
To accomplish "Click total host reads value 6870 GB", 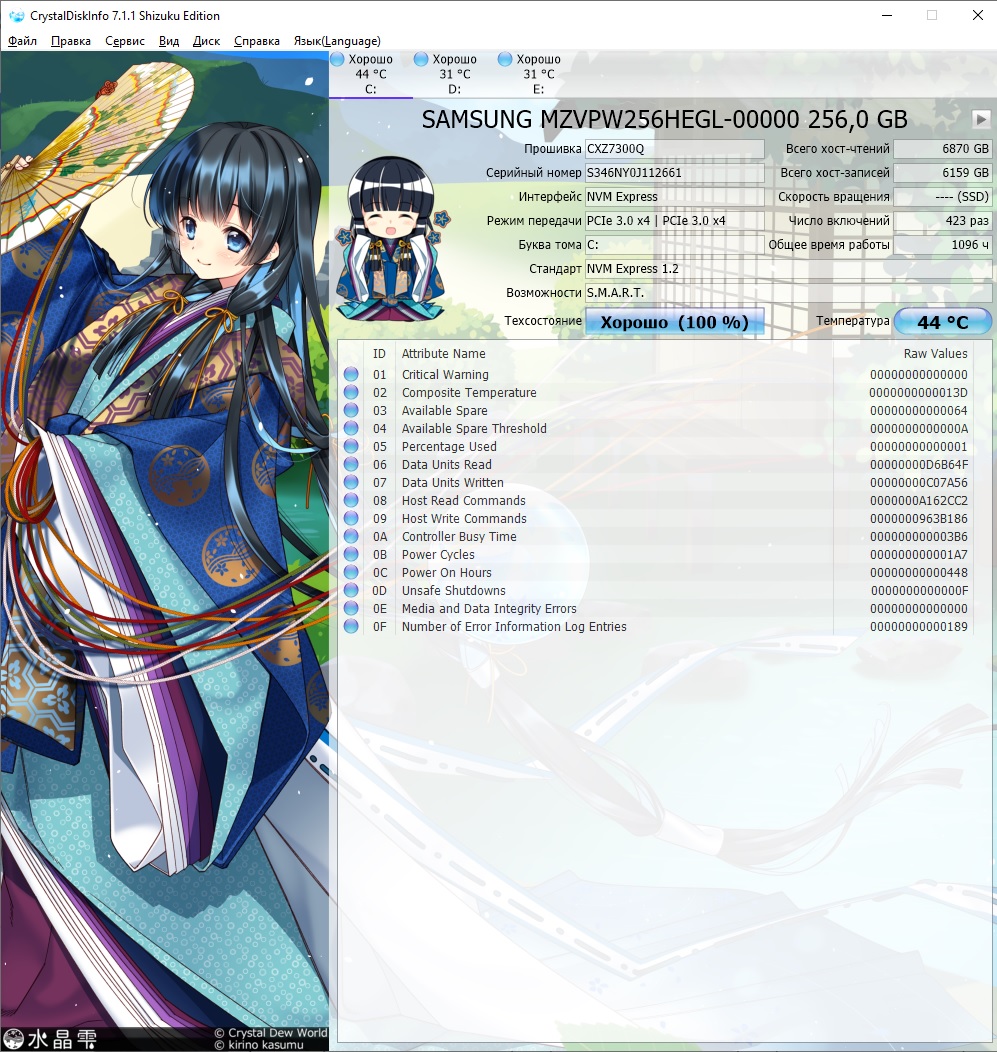I will pyautogui.click(x=943, y=149).
